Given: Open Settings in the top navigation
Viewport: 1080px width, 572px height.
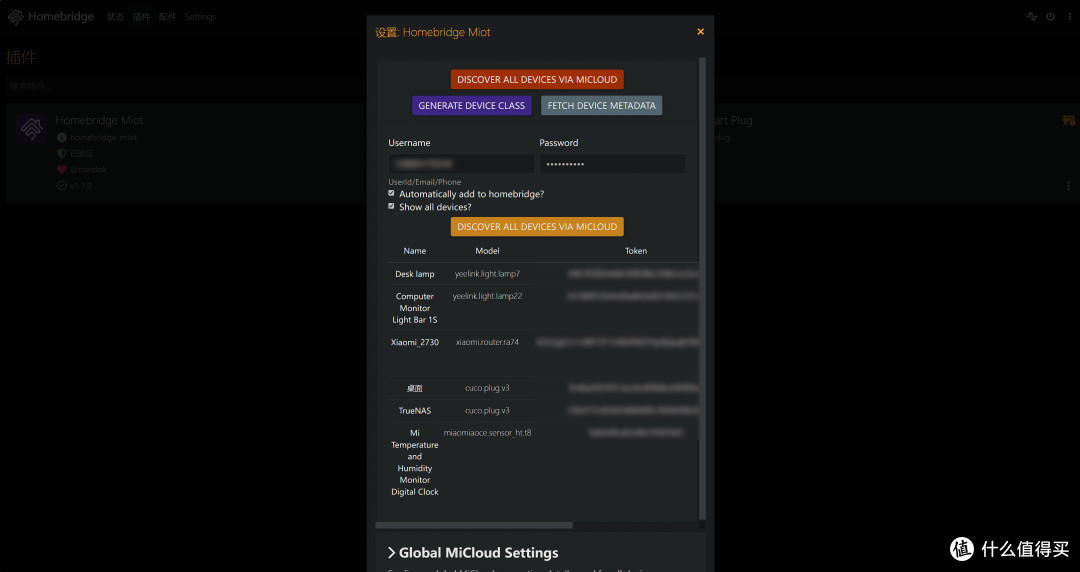Looking at the screenshot, I should (x=200, y=17).
